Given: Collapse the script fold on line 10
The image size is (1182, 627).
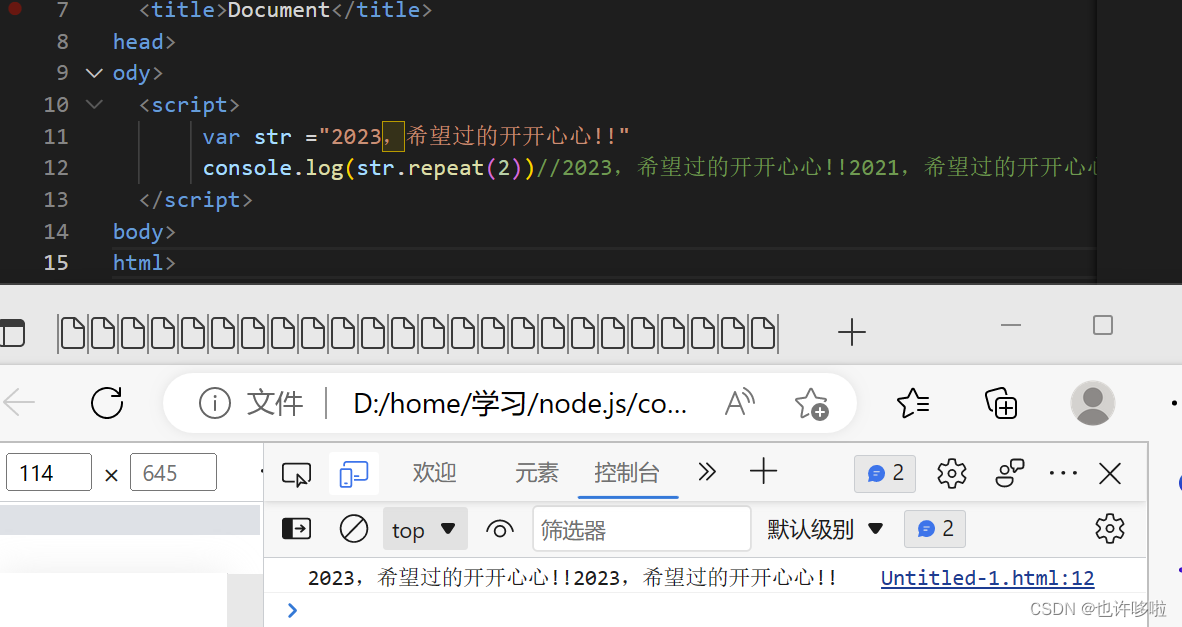Looking at the screenshot, I should (94, 104).
